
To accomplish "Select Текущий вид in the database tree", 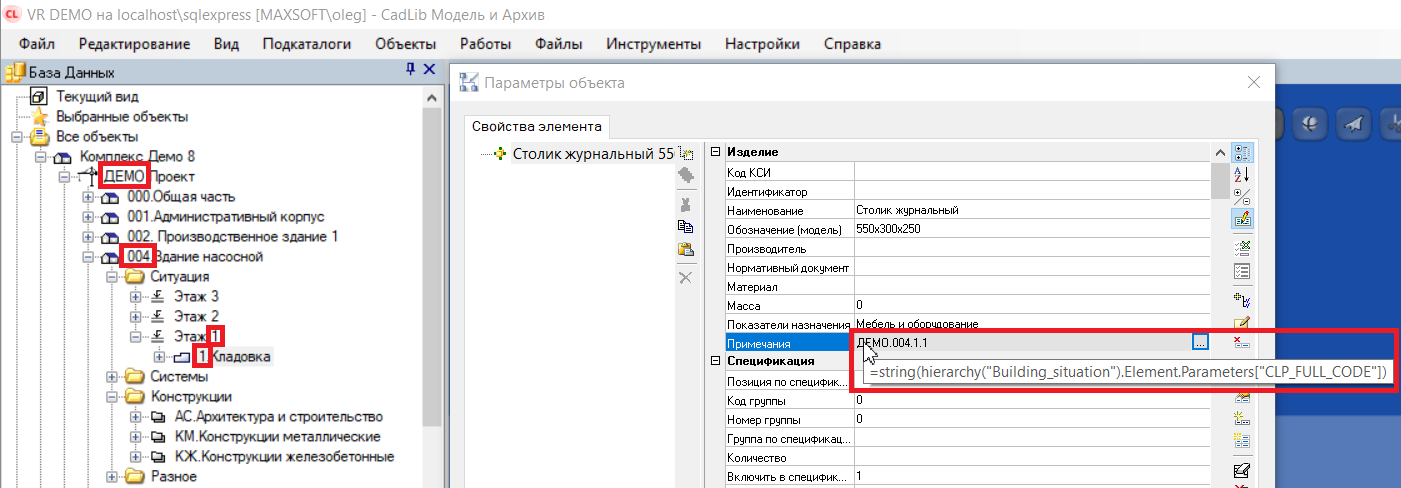I will pos(97,96).
